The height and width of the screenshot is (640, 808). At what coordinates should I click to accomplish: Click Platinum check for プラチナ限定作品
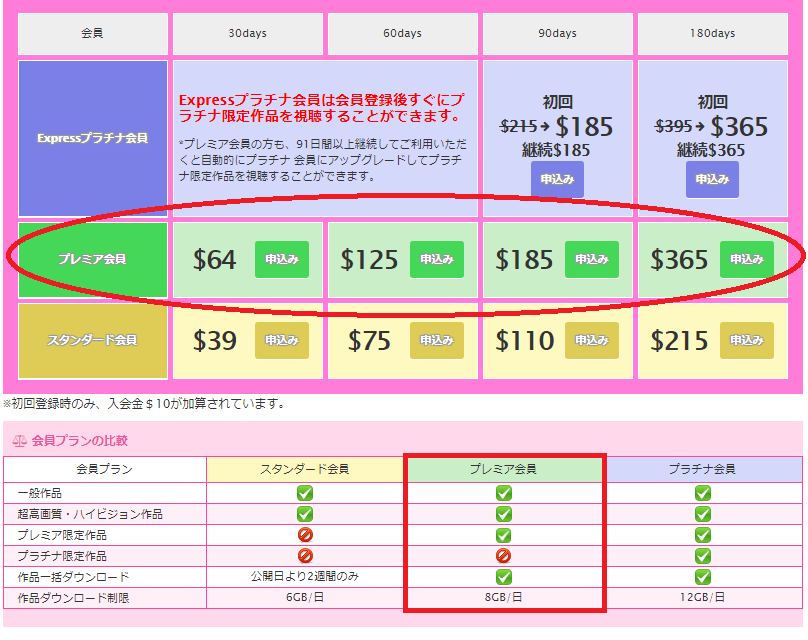pos(703,556)
